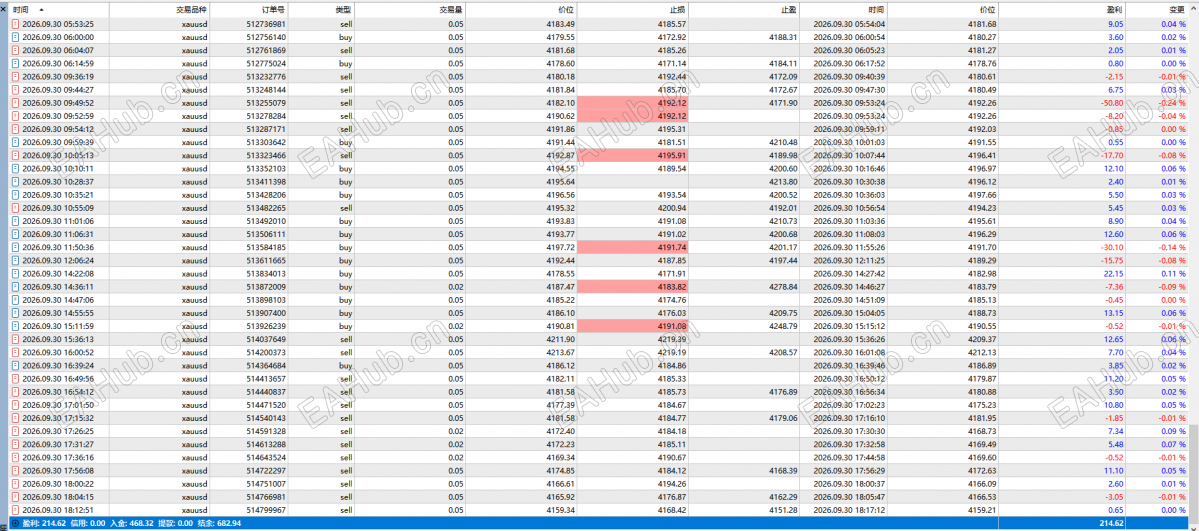Click the blue buy icon at 09:59:39

pos(16,142)
